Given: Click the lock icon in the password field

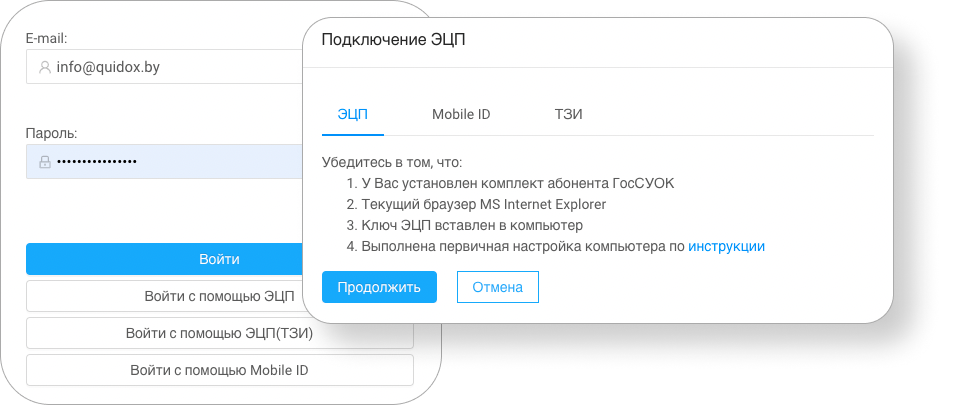Looking at the screenshot, I should pos(44,162).
